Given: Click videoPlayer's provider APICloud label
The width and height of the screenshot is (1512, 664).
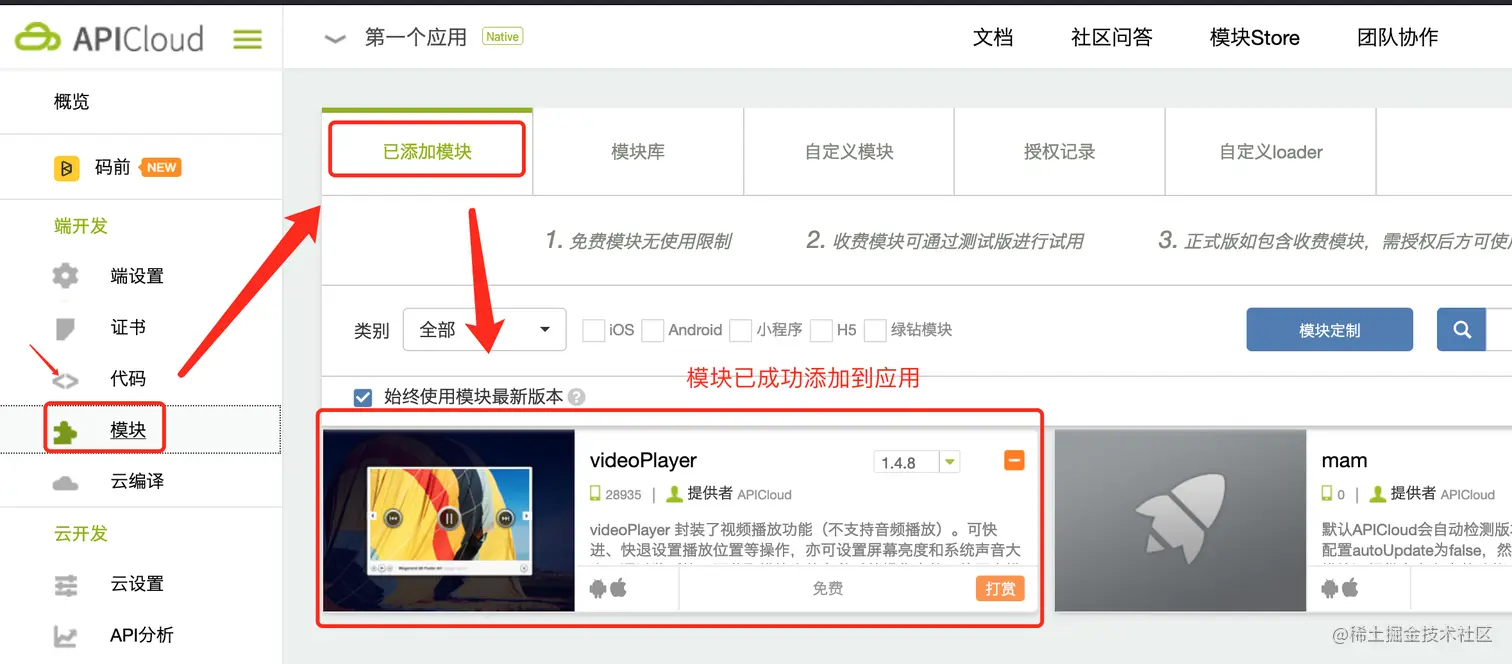Looking at the screenshot, I should [x=765, y=494].
